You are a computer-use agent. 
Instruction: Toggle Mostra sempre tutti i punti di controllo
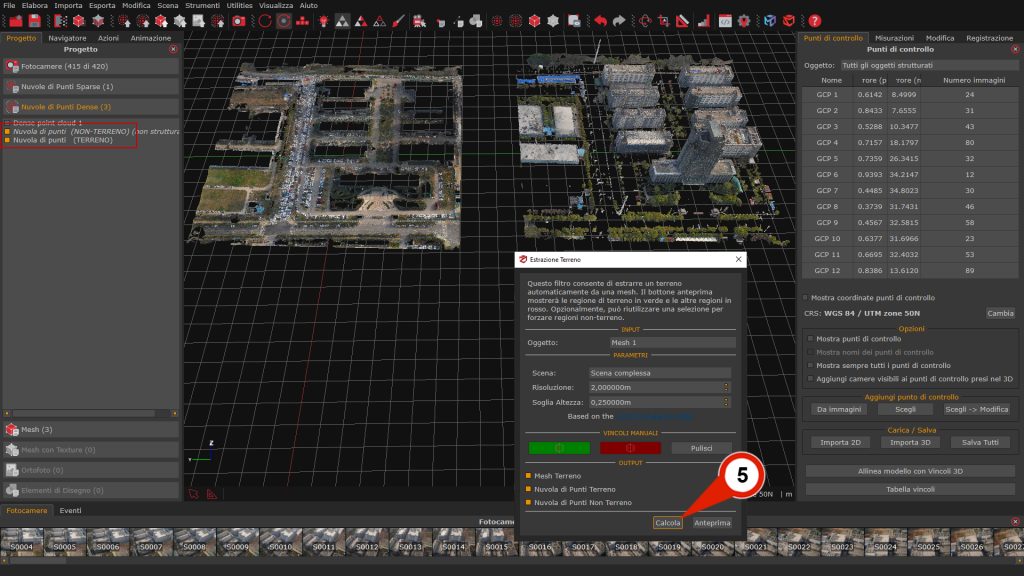pyautogui.click(x=810, y=366)
